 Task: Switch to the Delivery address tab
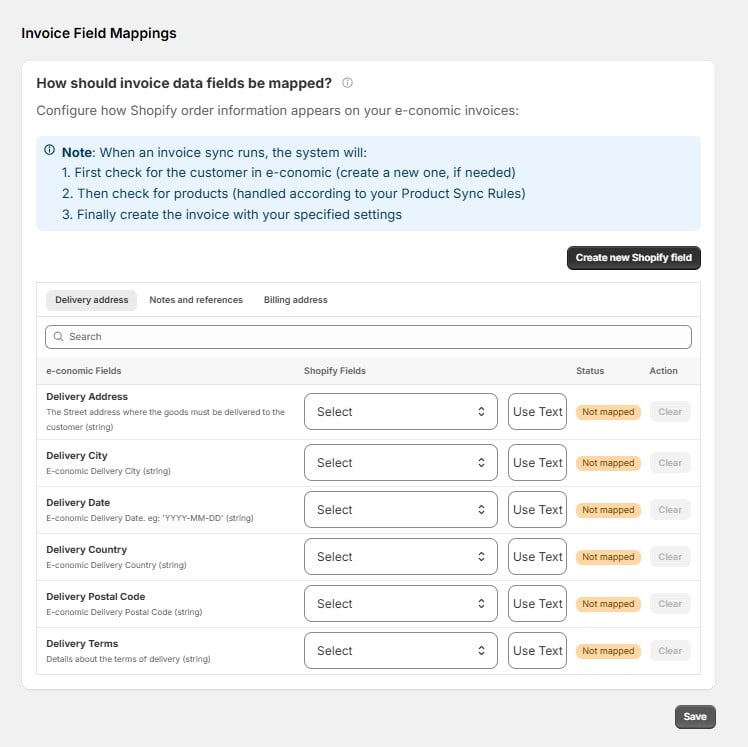92,300
